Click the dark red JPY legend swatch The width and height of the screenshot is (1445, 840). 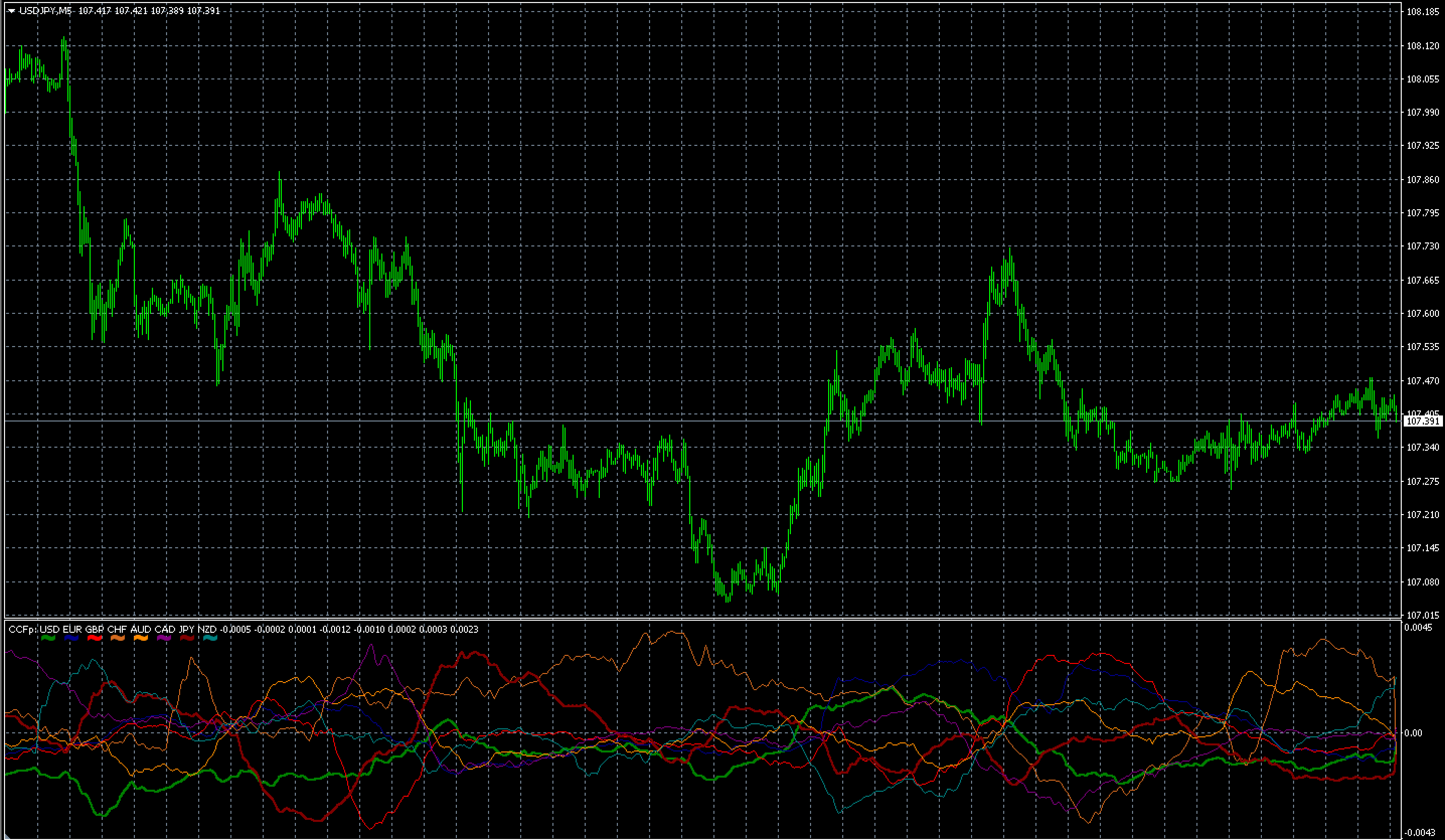pyautogui.click(x=187, y=638)
